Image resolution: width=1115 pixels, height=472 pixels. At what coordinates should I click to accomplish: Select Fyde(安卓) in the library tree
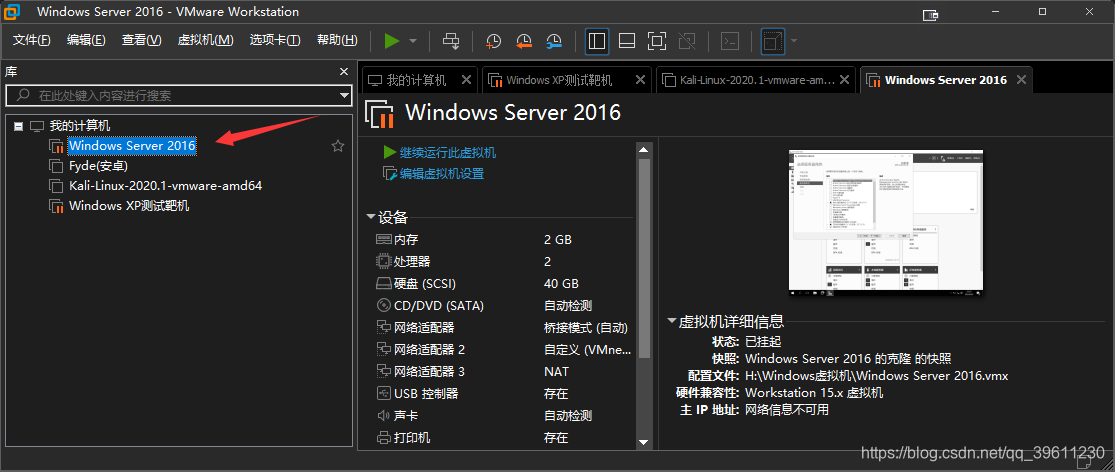(98, 166)
